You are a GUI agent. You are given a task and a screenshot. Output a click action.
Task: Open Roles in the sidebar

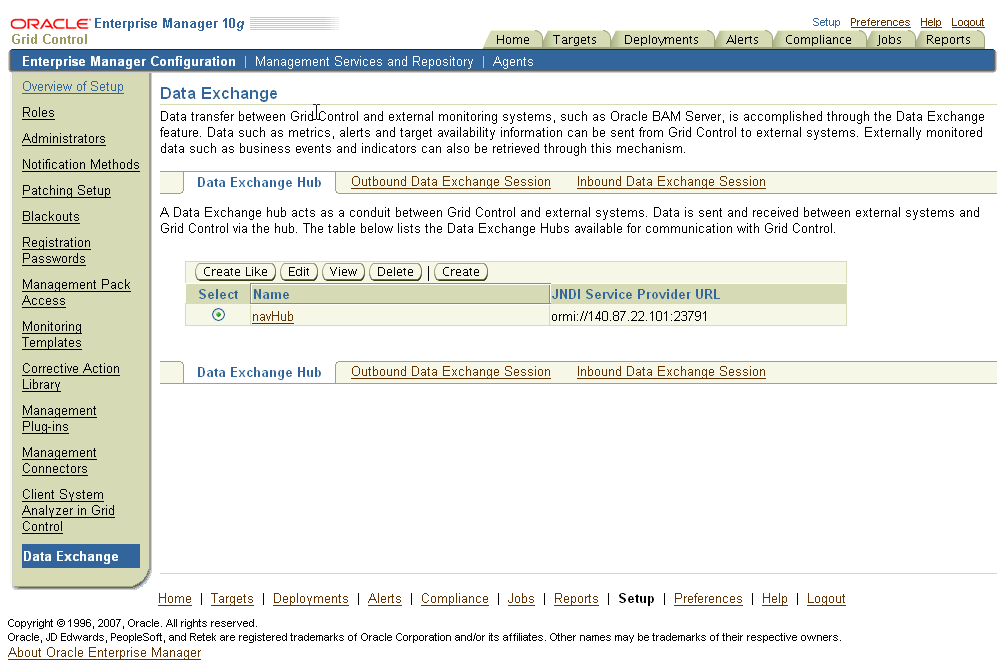click(38, 113)
